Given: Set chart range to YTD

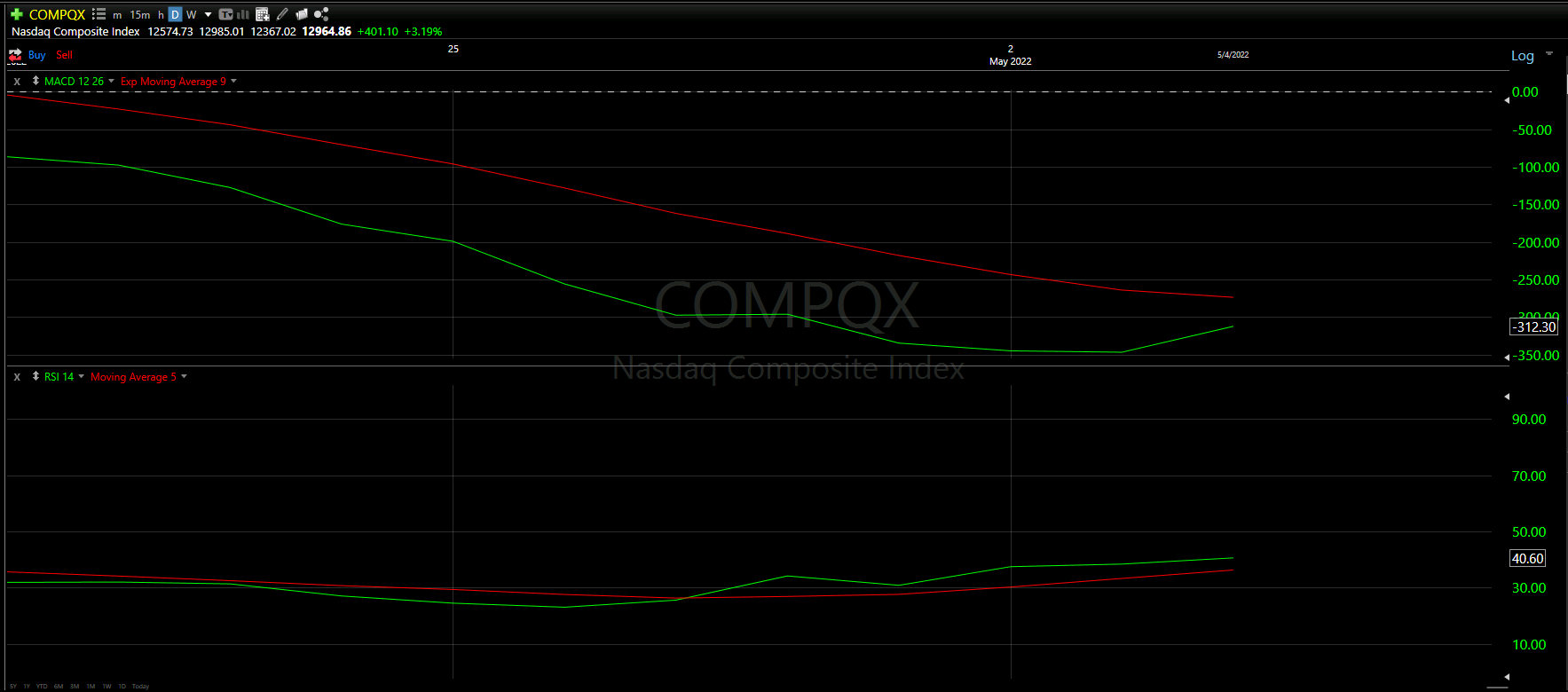Looking at the screenshot, I should [42, 686].
